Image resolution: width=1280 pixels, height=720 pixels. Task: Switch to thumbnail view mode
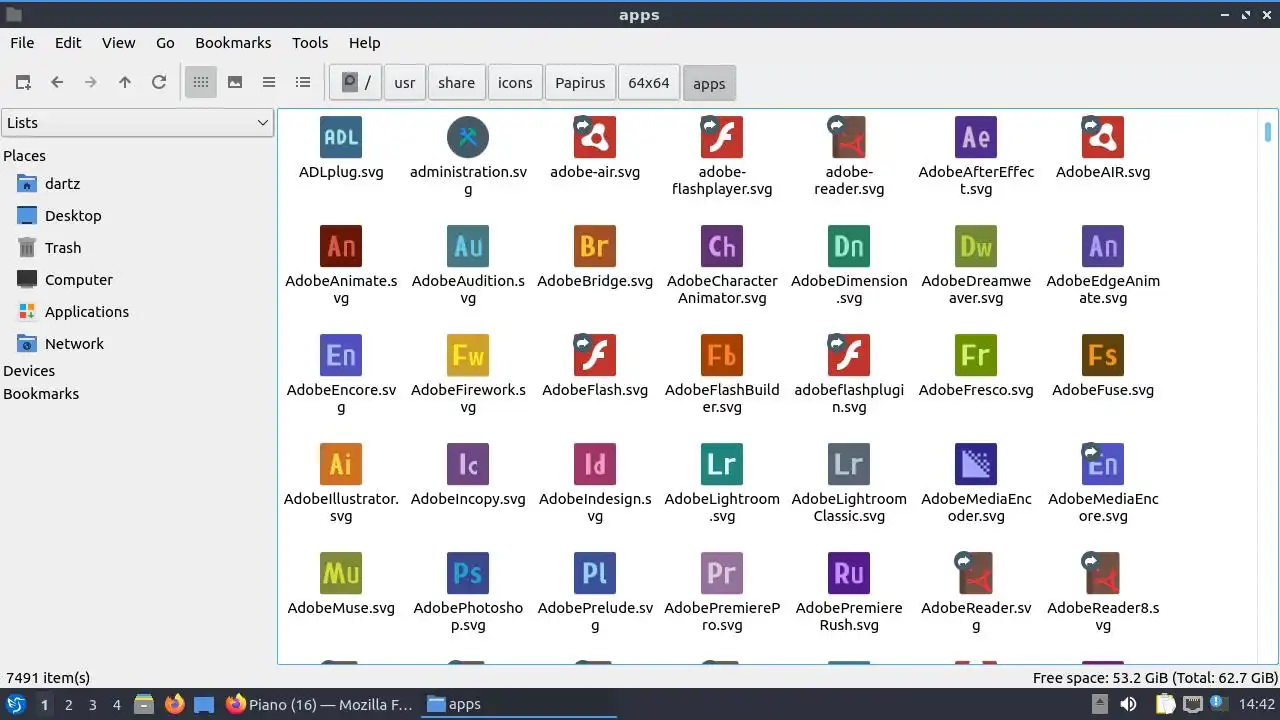tap(235, 82)
